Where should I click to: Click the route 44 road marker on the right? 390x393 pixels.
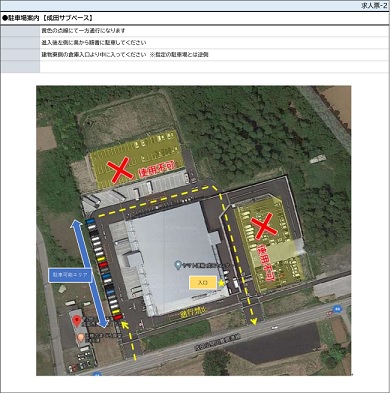pos(337,309)
